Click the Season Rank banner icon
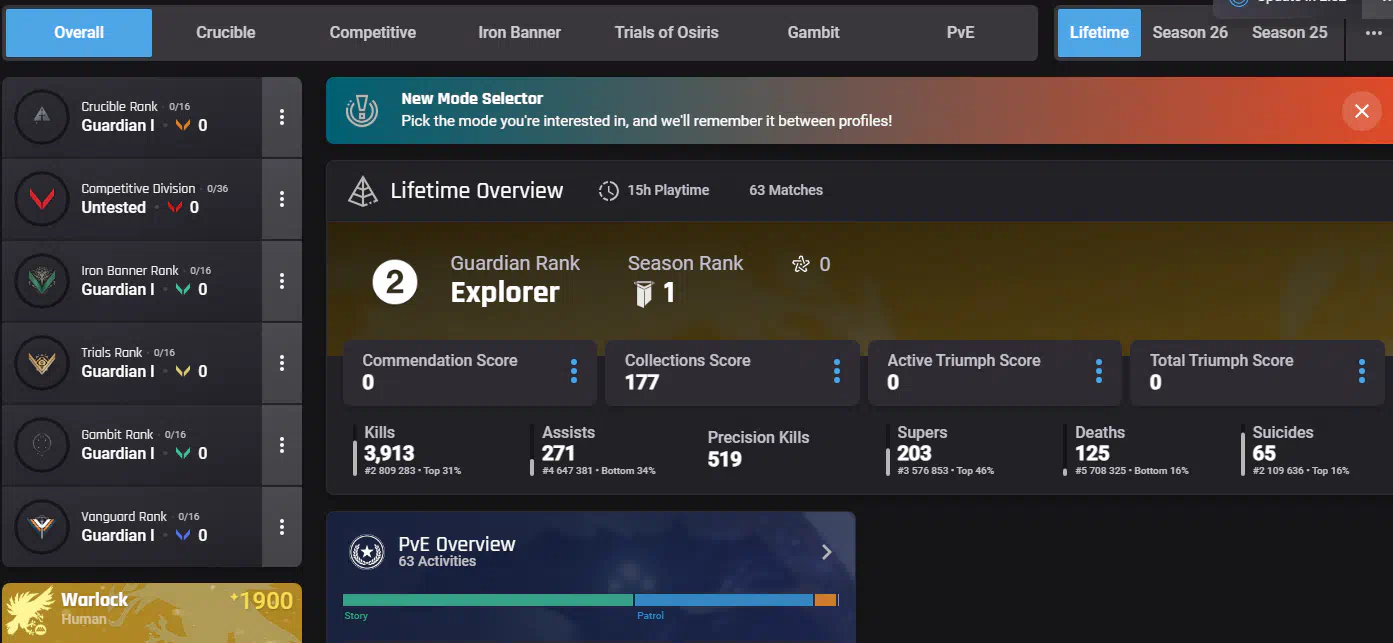The height and width of the screenshot is (643, 1393). pyautogui.click(x=645, y=294)
